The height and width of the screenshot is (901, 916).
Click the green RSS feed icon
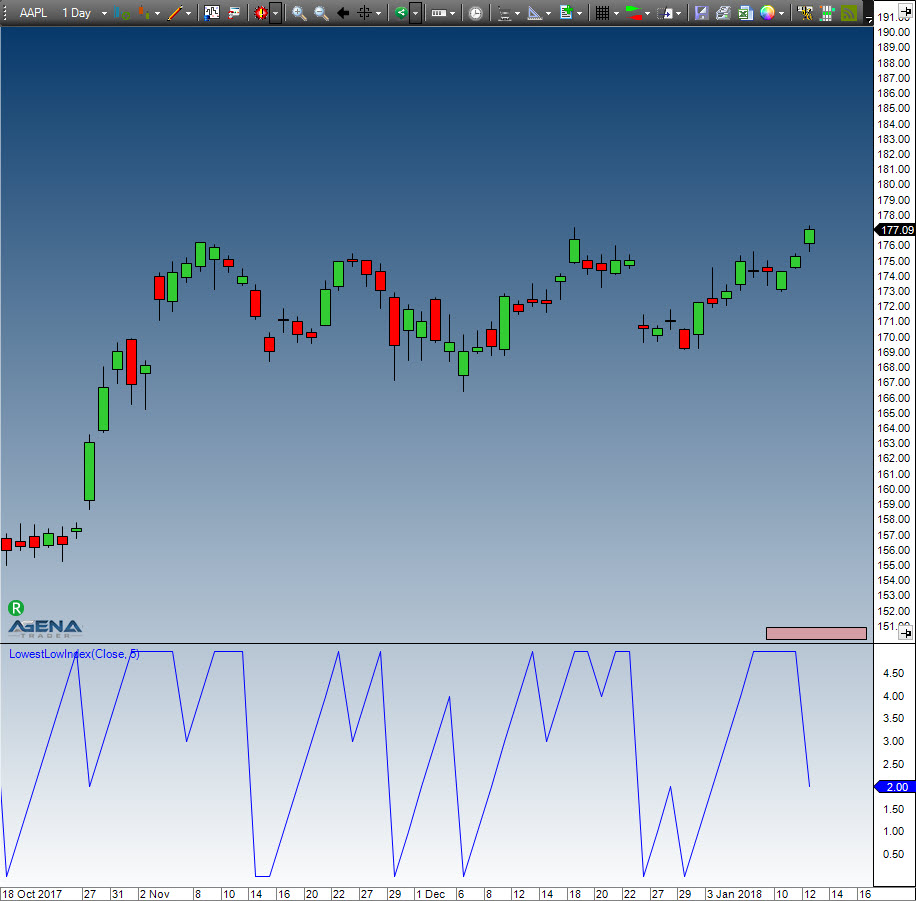(849, 13)
